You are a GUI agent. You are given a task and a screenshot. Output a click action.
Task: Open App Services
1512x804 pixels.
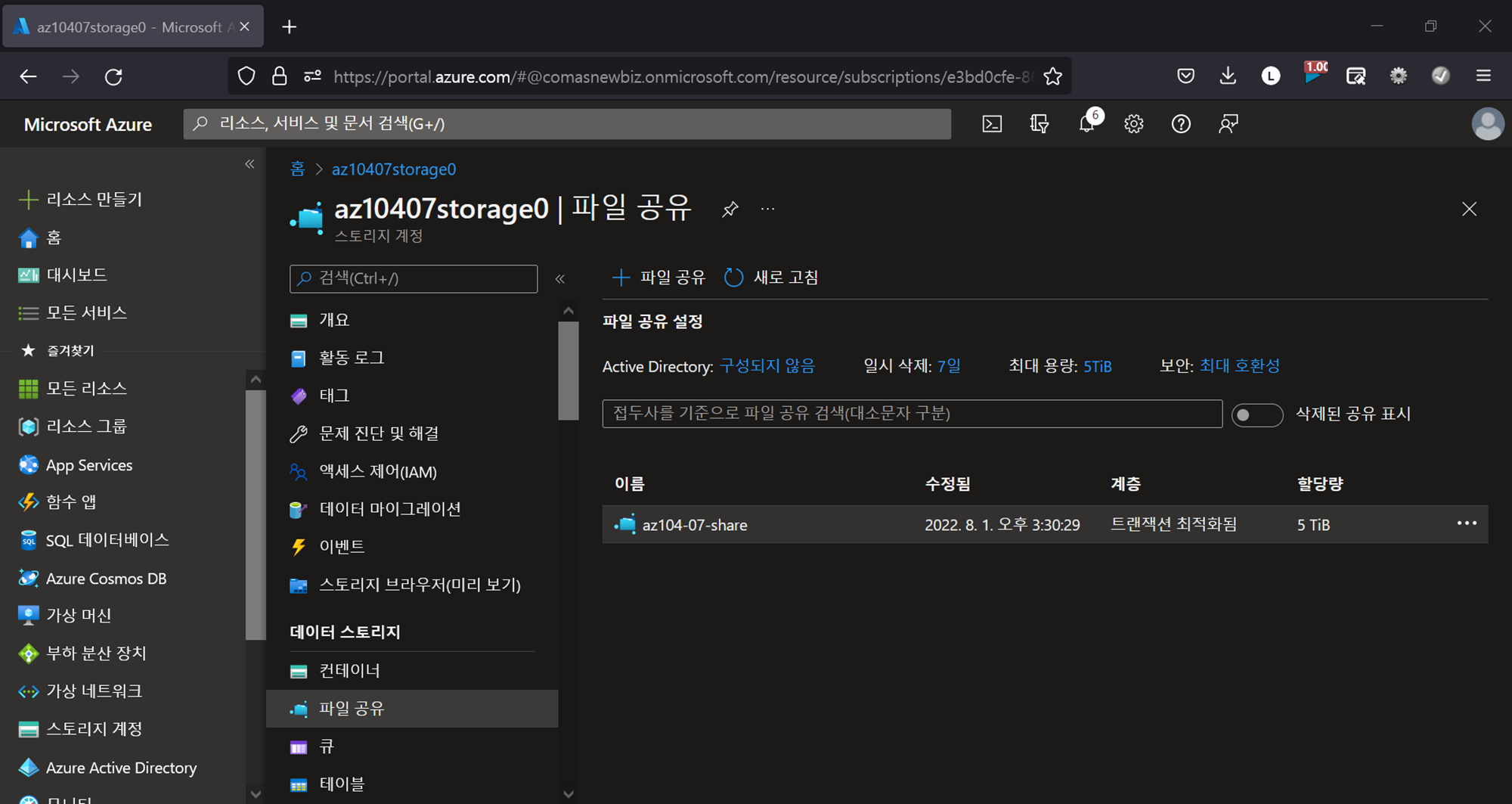pyautogui.click(x=76, y=465)
